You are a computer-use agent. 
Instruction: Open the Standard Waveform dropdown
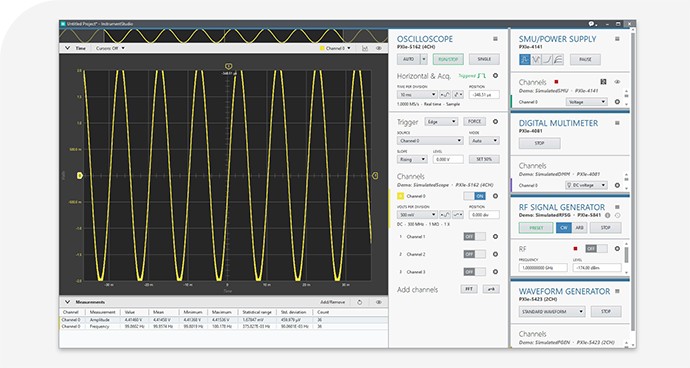click(x=552, y=312)
